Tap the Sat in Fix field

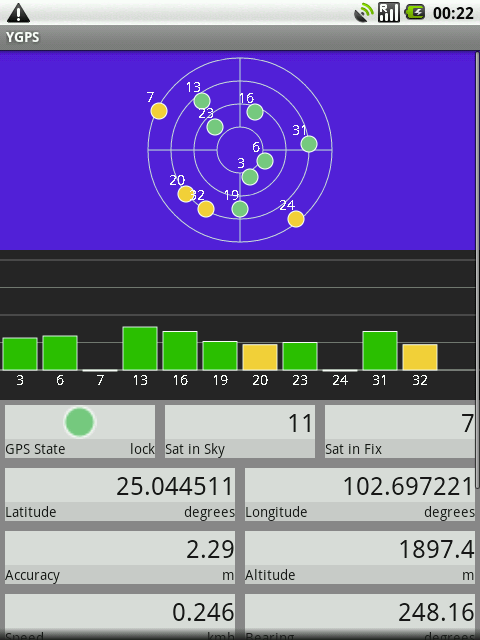click(400, 431)
